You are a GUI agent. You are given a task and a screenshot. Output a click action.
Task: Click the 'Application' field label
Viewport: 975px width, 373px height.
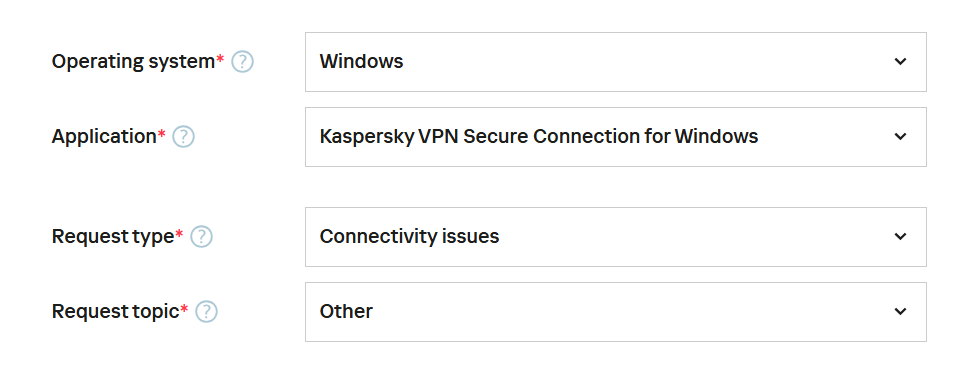coord(104,137)
